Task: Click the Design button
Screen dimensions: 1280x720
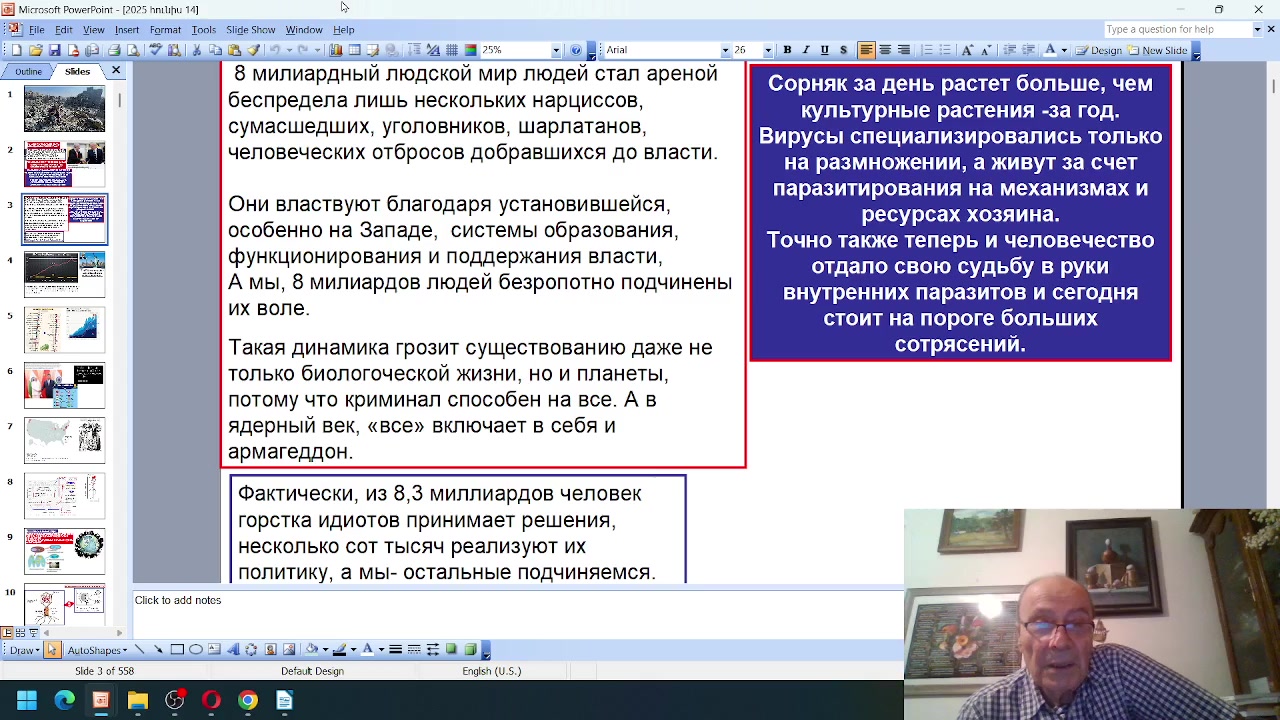Action: (1099, 50)
